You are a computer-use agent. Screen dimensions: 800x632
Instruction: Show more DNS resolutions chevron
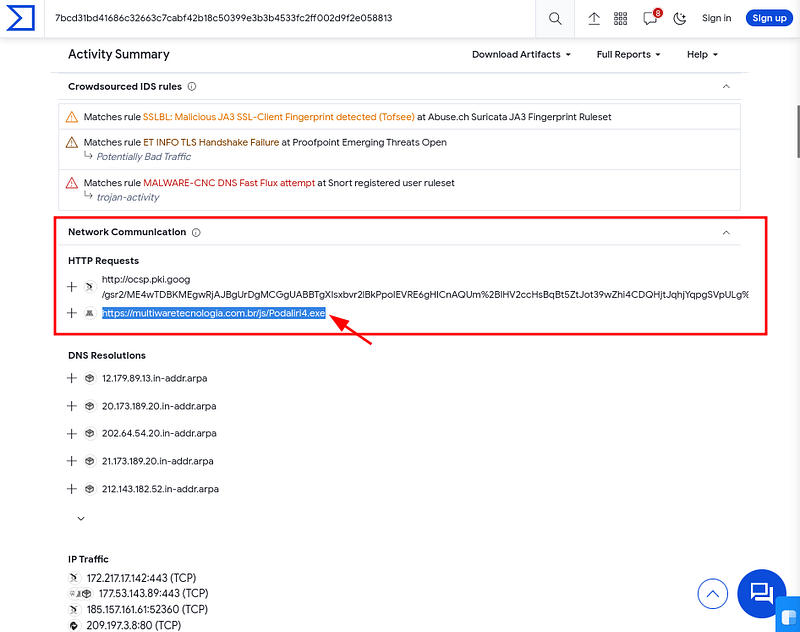click(x=81, y=519)
